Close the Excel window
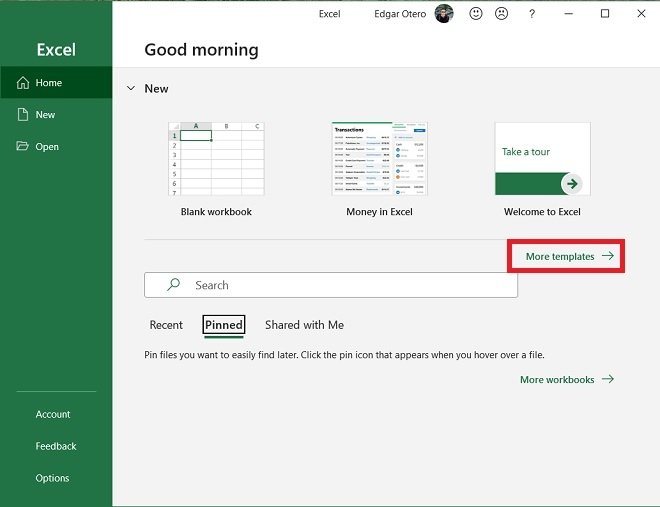The width and height of the screenshot is (660, 507). click(641, 13)
